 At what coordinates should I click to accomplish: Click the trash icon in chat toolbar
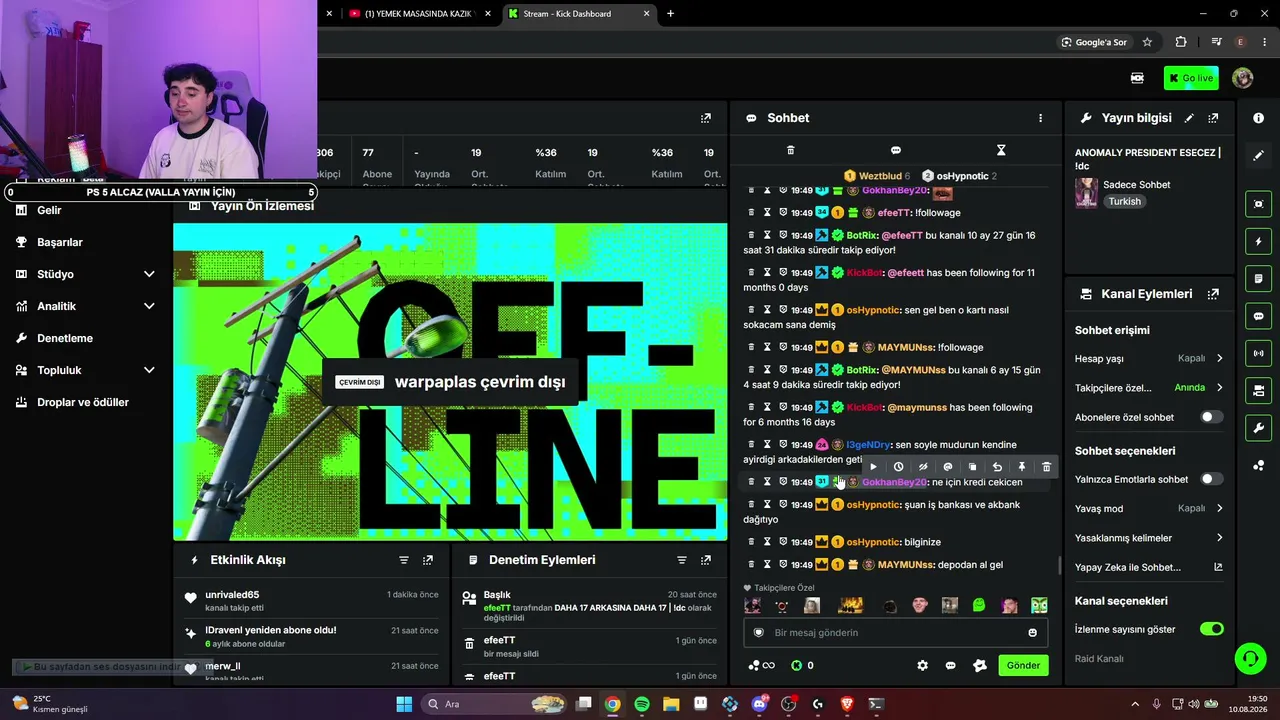790,150
